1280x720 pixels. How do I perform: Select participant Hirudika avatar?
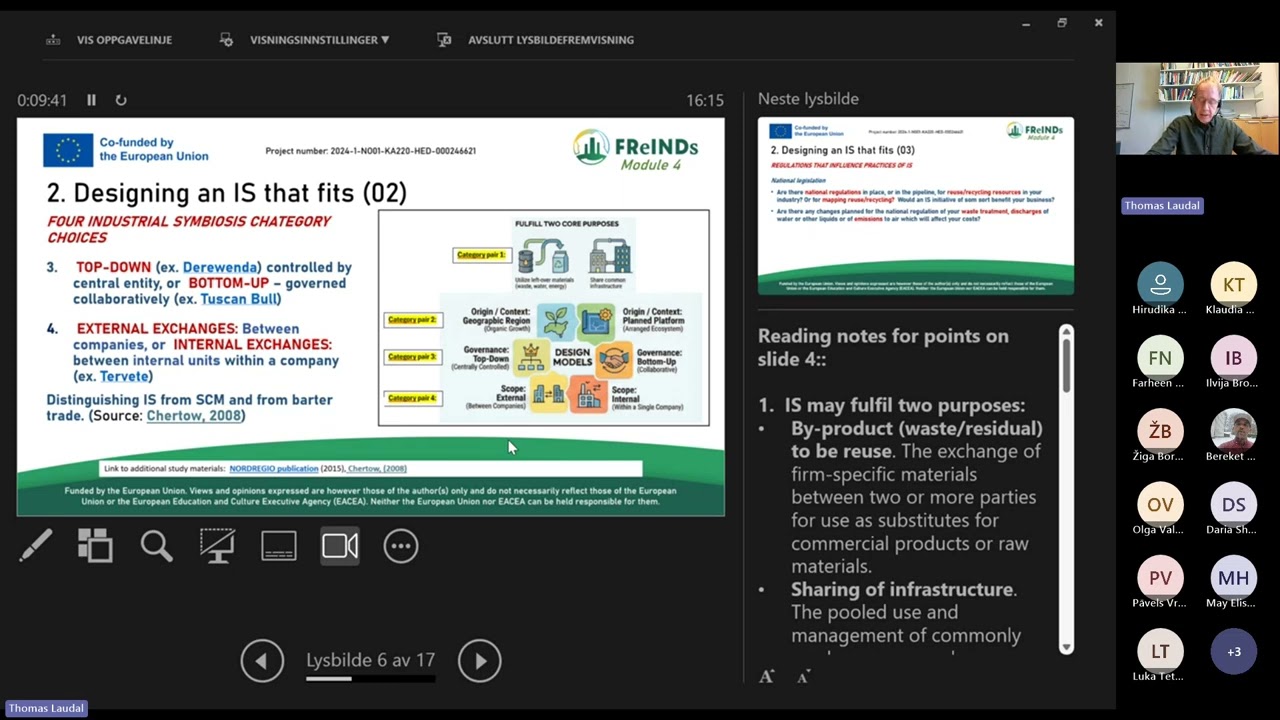[1160, 285]
